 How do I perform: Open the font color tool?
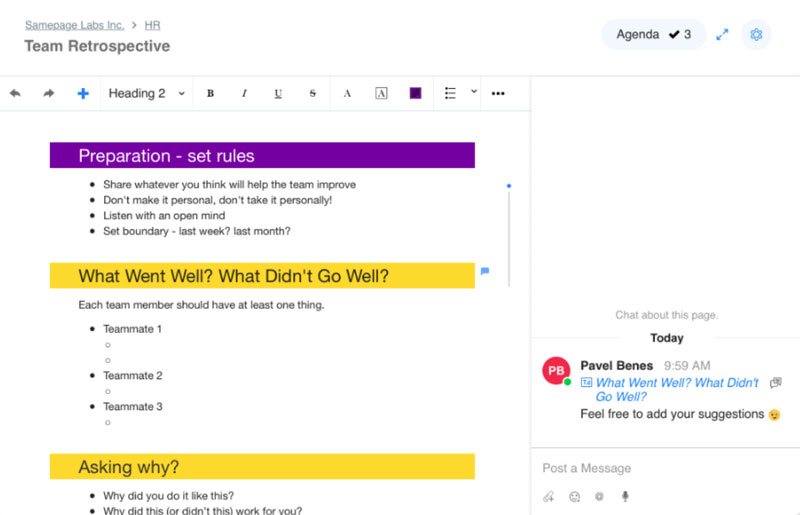(347, 93)
